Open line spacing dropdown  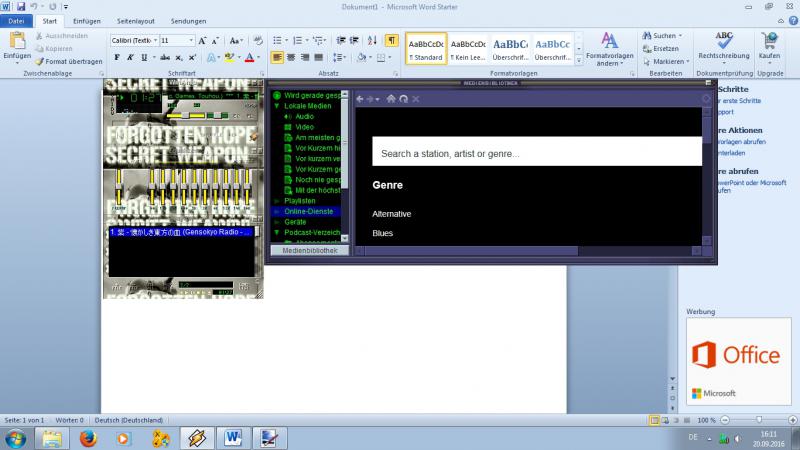[x=339, y=58]
